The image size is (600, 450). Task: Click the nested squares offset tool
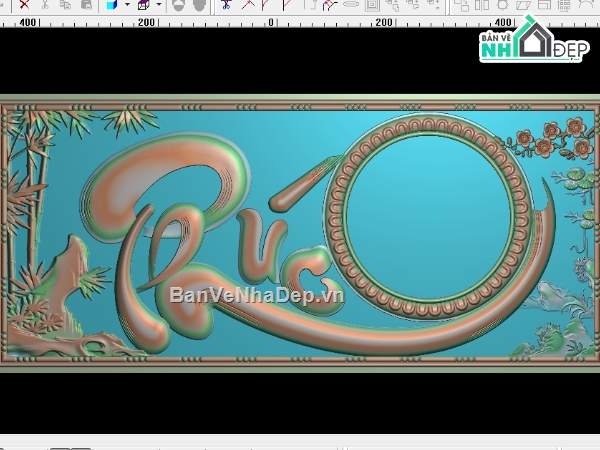click(x=372, y=5)
